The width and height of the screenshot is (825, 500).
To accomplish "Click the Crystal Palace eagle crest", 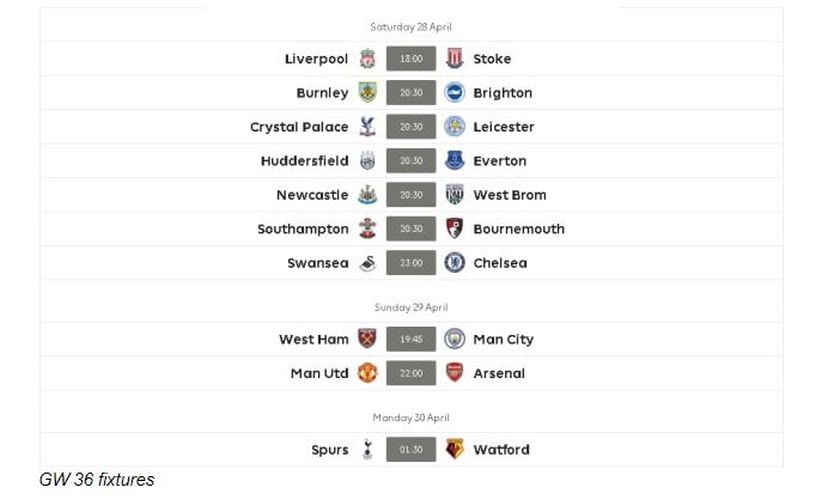I will click(x=367, y=127).
